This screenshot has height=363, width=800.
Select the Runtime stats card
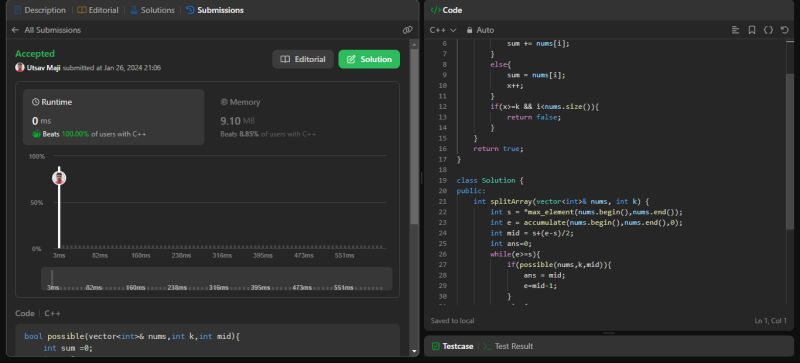click(113, 117)
